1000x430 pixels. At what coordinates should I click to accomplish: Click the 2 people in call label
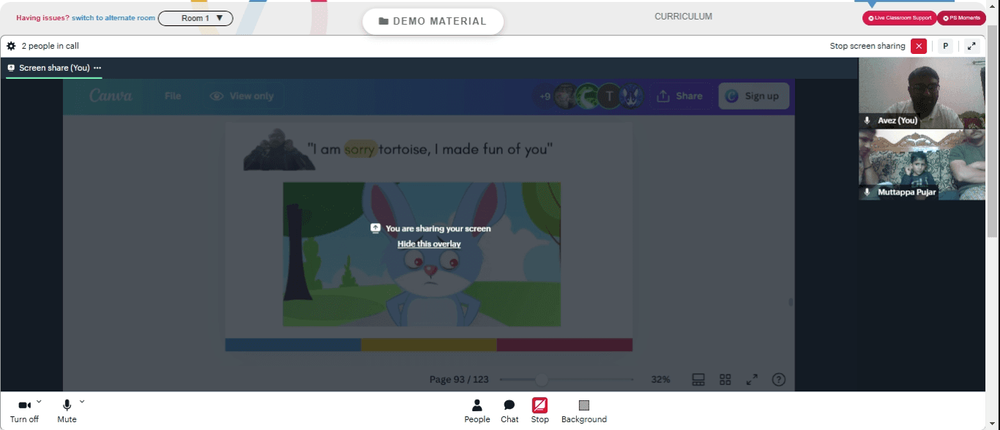pos(50,46)
